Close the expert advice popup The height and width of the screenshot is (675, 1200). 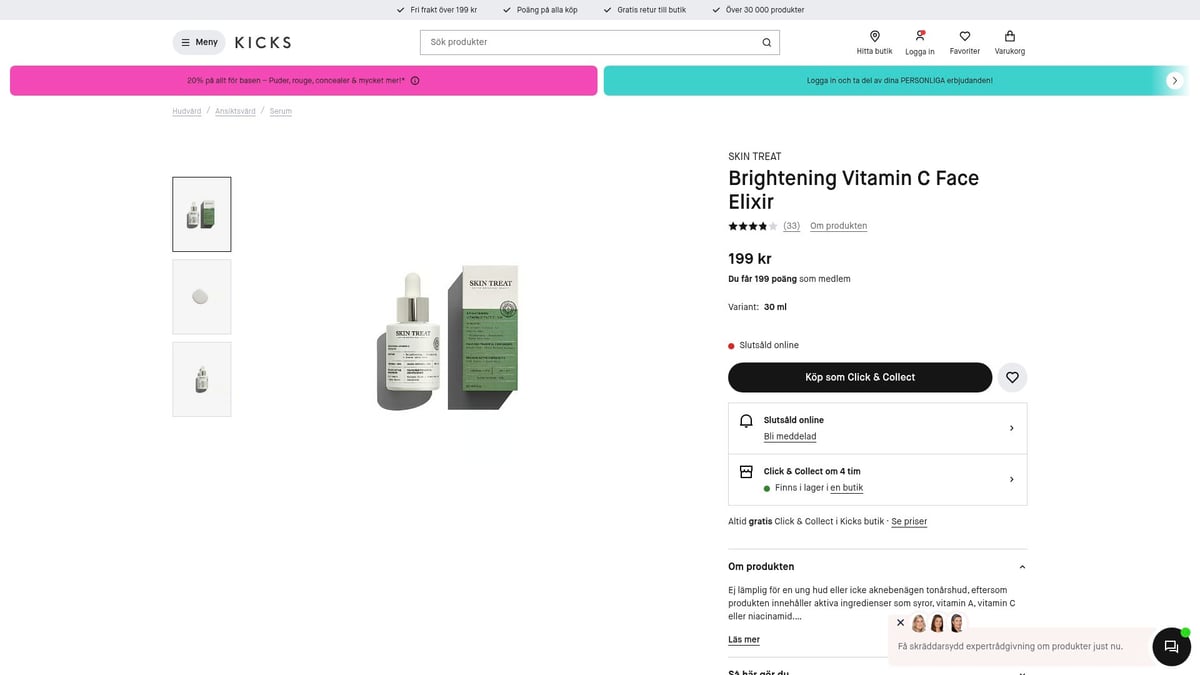[900, 622]
